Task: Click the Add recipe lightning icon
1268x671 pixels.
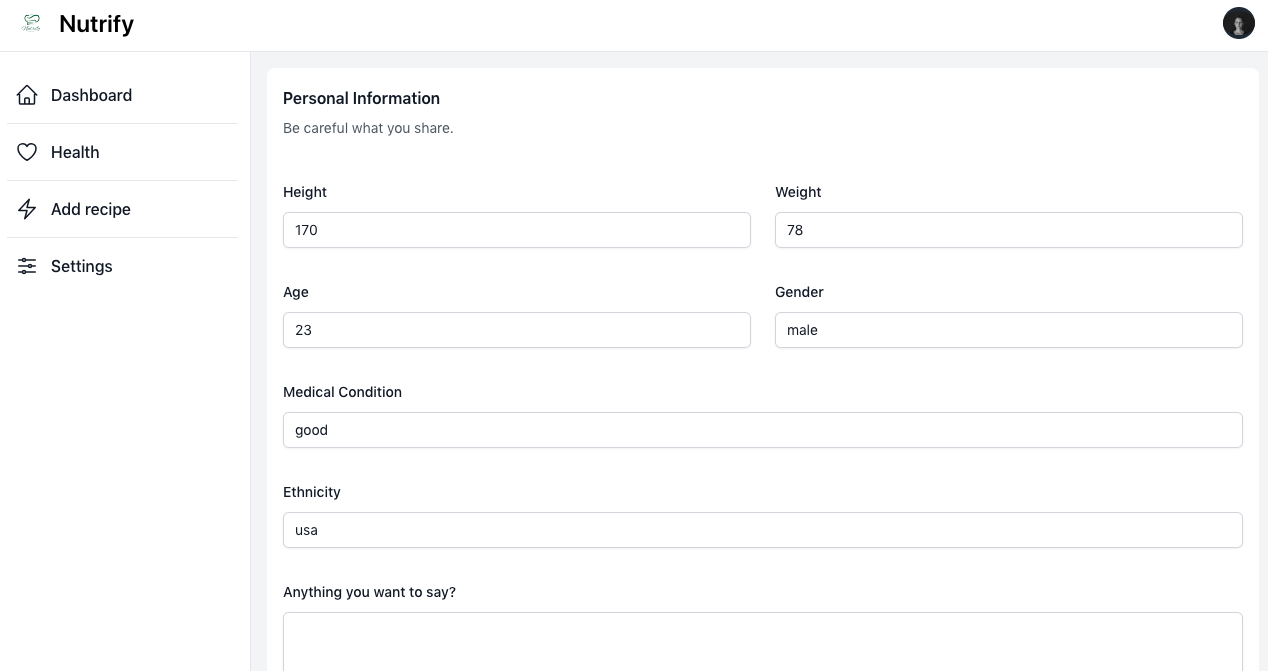Action: coord(27,209)
